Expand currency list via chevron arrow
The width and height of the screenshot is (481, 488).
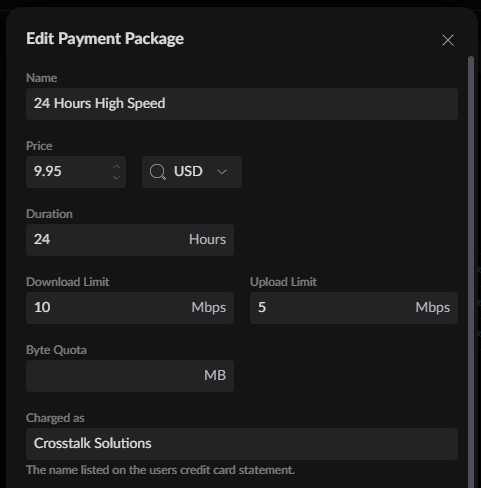(222, 172)
